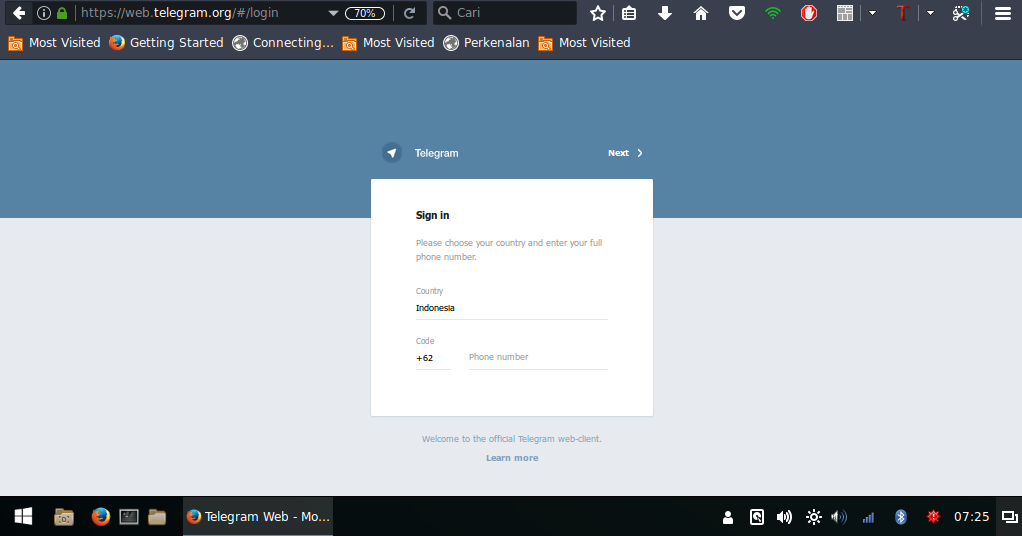The width and height of the screenshot is (1022, 536).
Task: Bookmark this page with the star icon
Action: [x=598, y=13]
